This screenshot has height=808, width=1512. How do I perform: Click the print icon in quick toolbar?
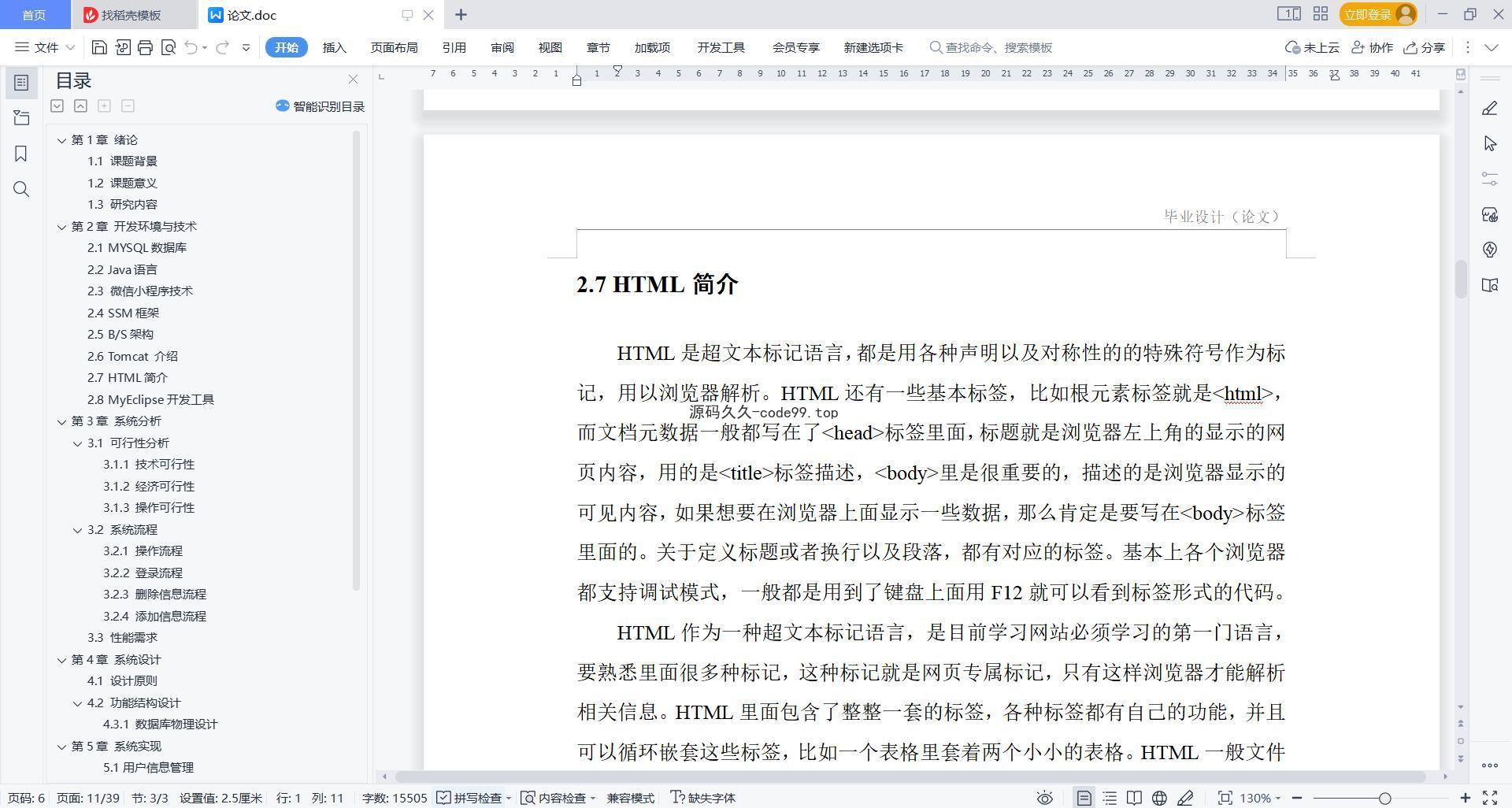(145, 47)
